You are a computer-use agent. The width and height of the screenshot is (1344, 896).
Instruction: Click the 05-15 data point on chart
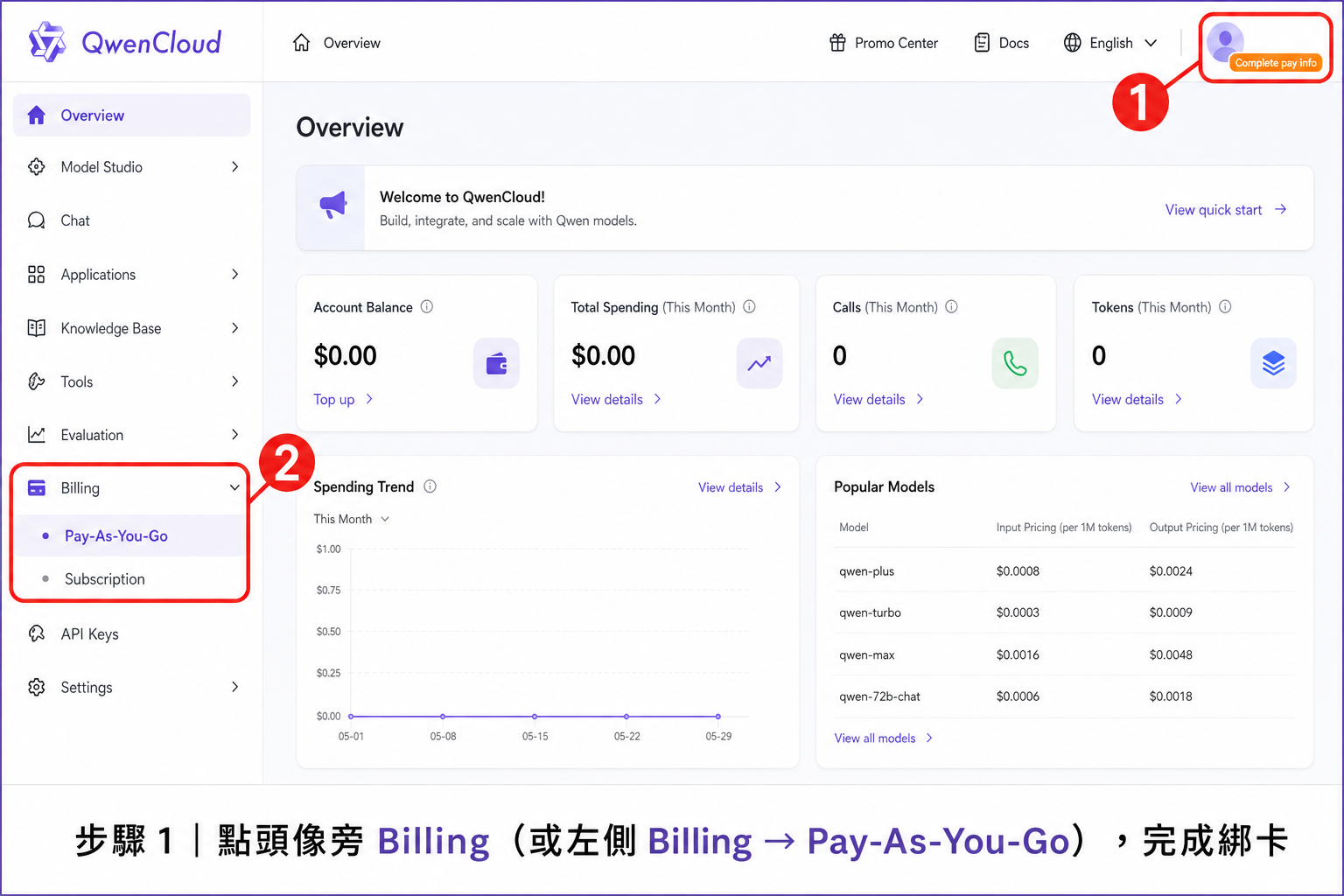point(535,717)
